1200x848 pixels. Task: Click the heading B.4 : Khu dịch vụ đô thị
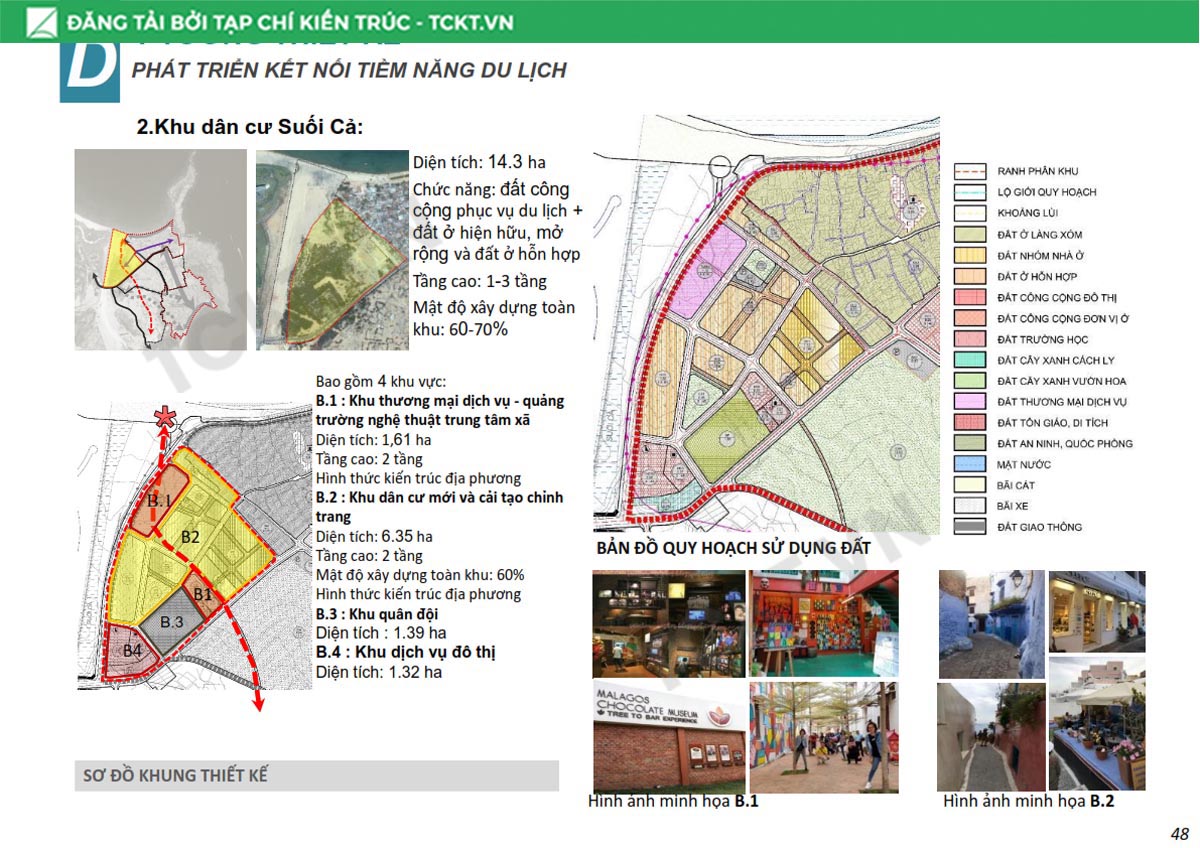click(x=406, y=652)
